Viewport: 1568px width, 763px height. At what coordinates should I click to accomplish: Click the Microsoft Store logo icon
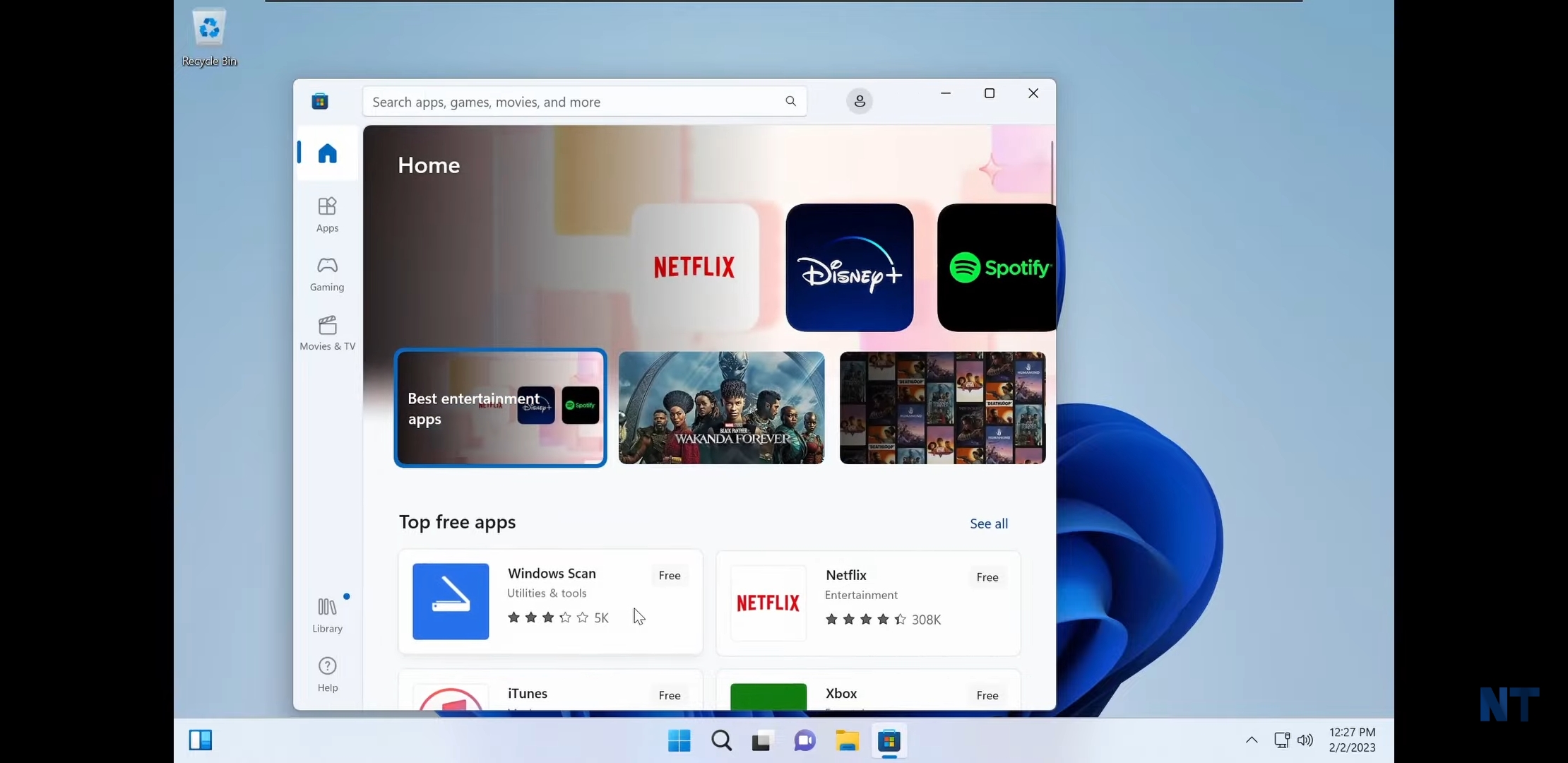320,101
